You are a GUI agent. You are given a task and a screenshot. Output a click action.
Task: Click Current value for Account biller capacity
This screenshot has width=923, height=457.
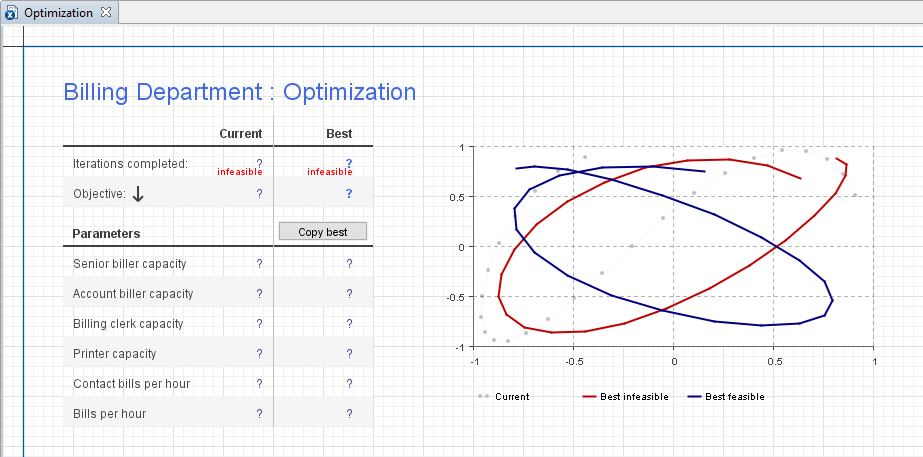260,294
